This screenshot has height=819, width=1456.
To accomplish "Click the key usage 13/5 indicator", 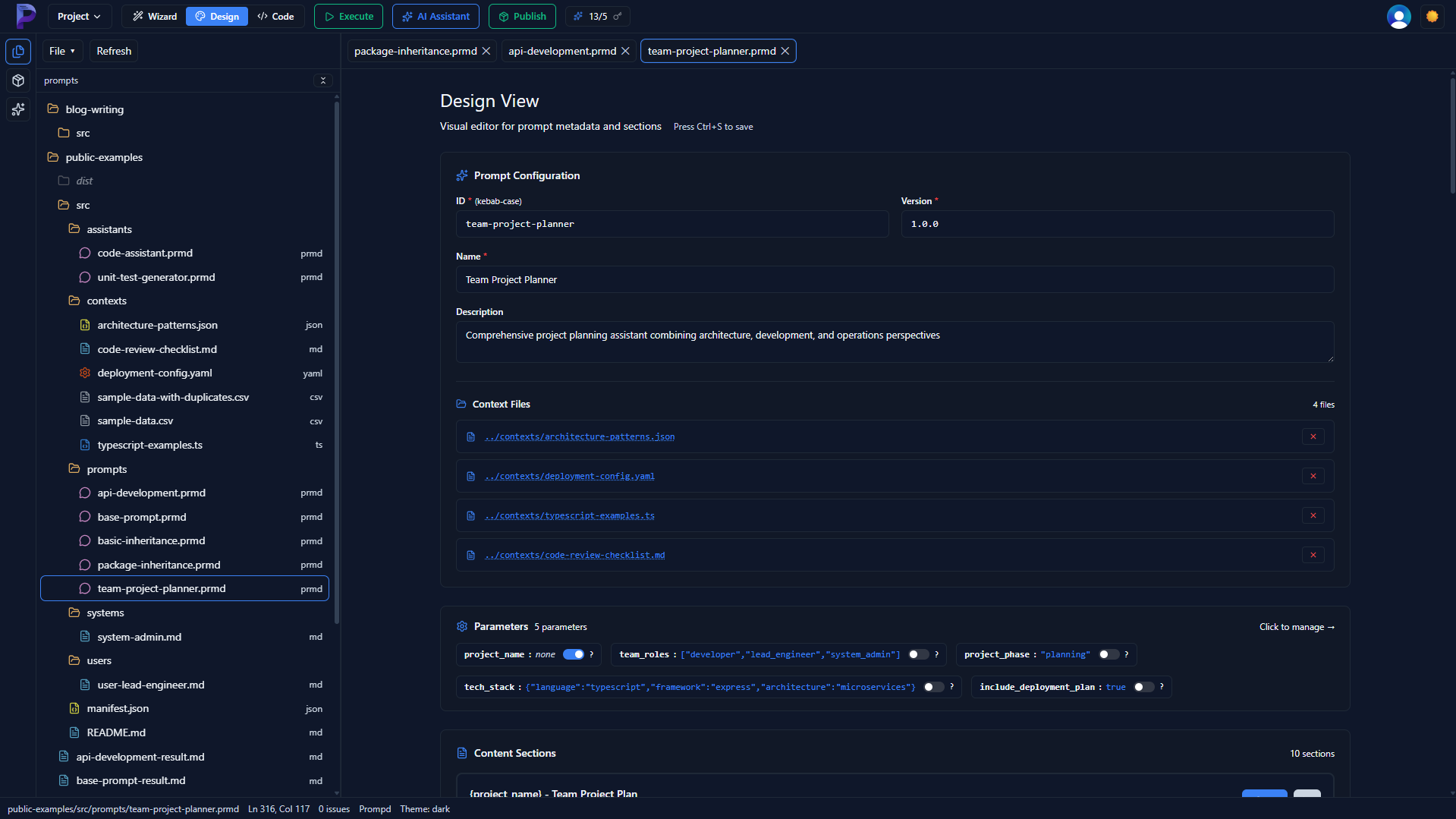I will coord(597,16).
